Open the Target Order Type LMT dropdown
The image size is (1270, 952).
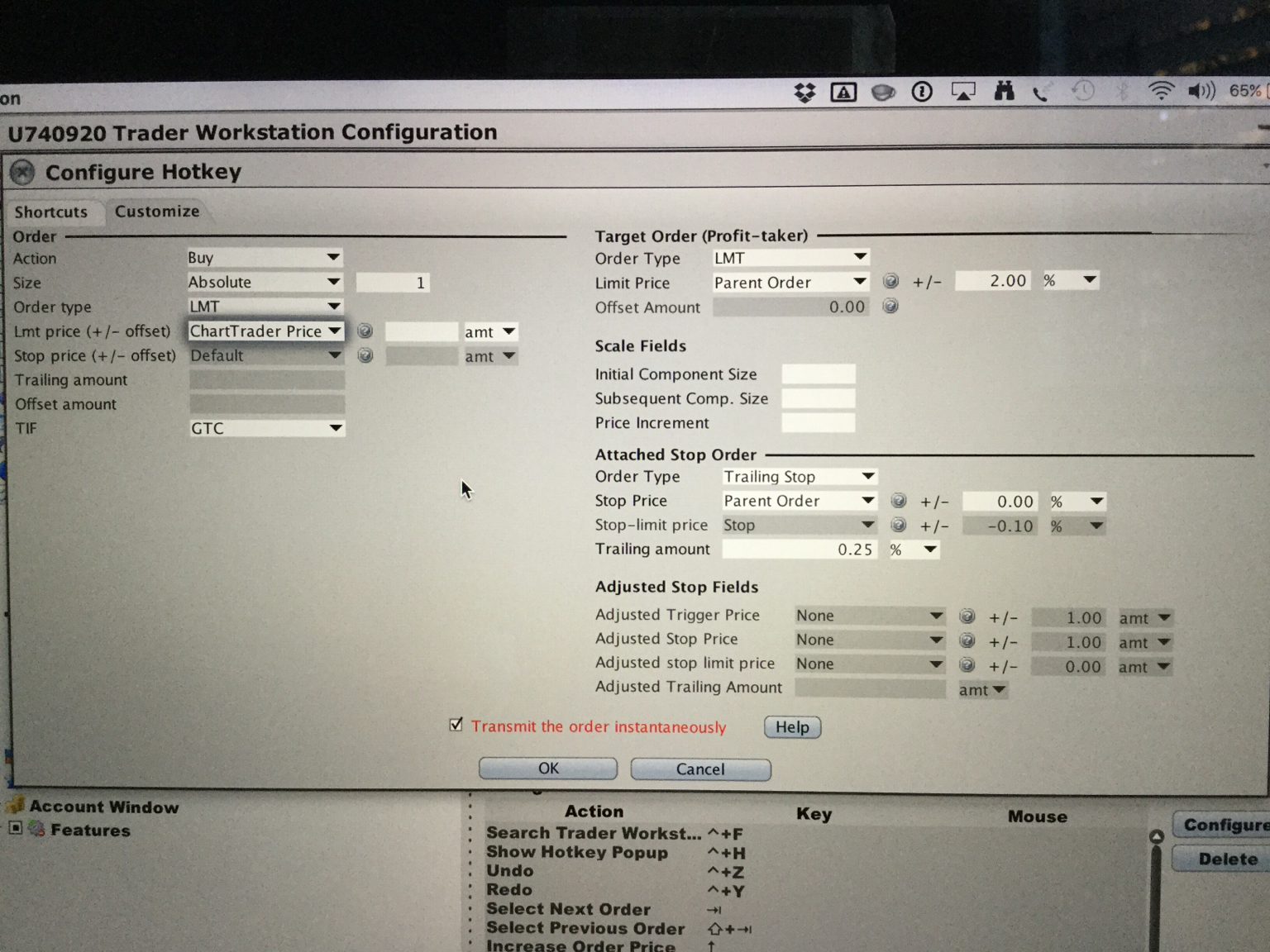(x=790, y=258)
